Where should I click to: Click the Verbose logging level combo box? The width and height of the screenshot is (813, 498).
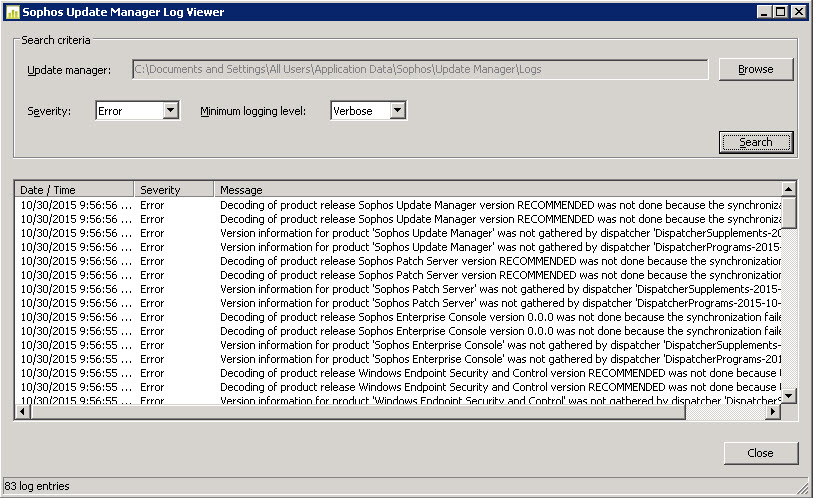click(x=369, y=110)
